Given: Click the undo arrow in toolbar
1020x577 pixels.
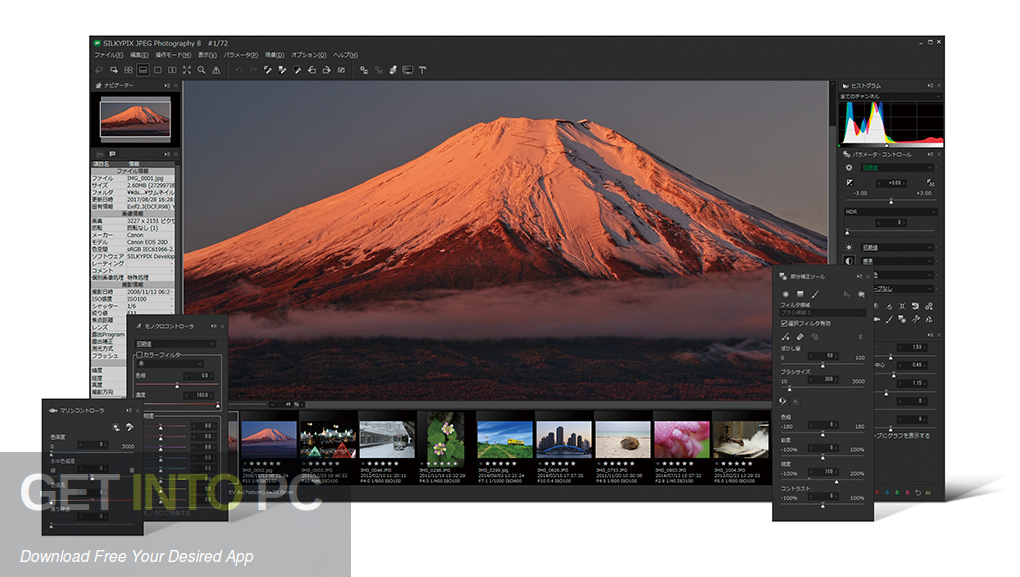Looking at the screenshot, I should [x=239, y=70].
